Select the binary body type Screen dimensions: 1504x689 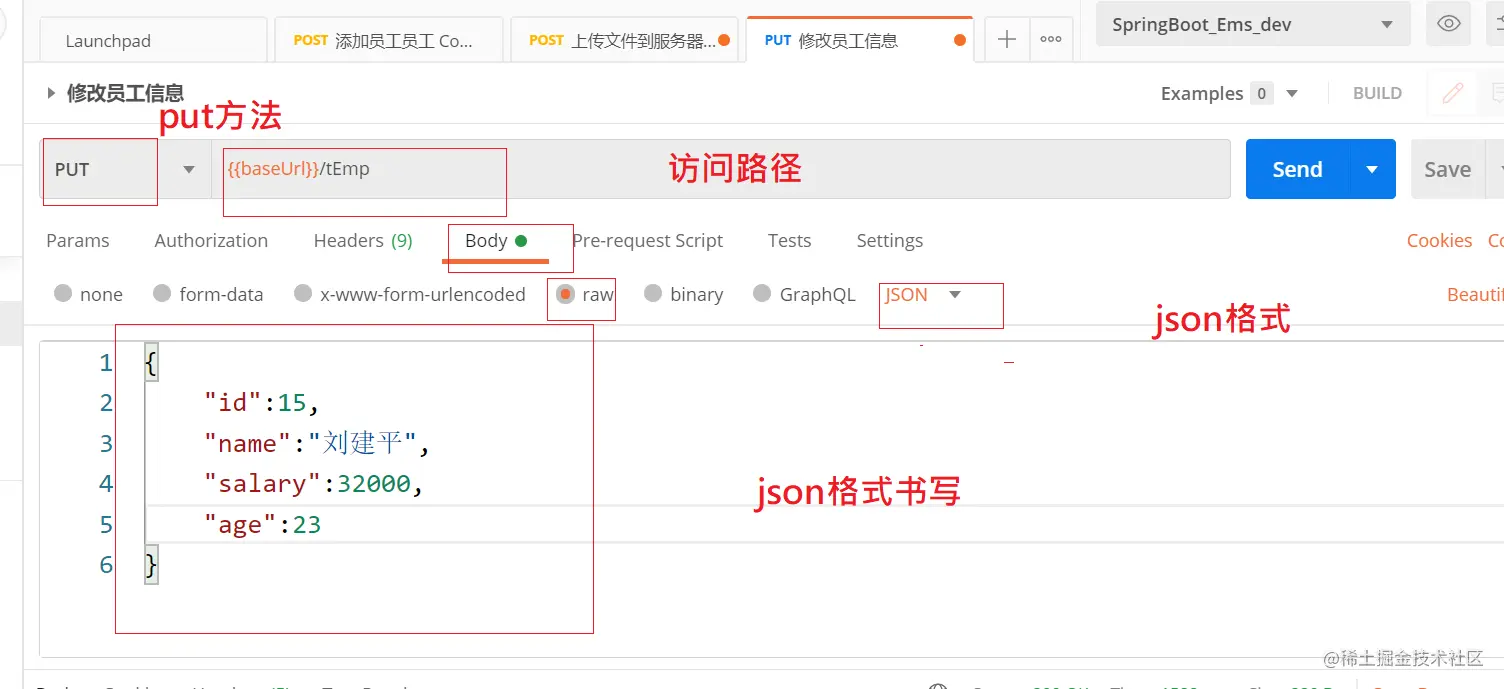(684, 294)
